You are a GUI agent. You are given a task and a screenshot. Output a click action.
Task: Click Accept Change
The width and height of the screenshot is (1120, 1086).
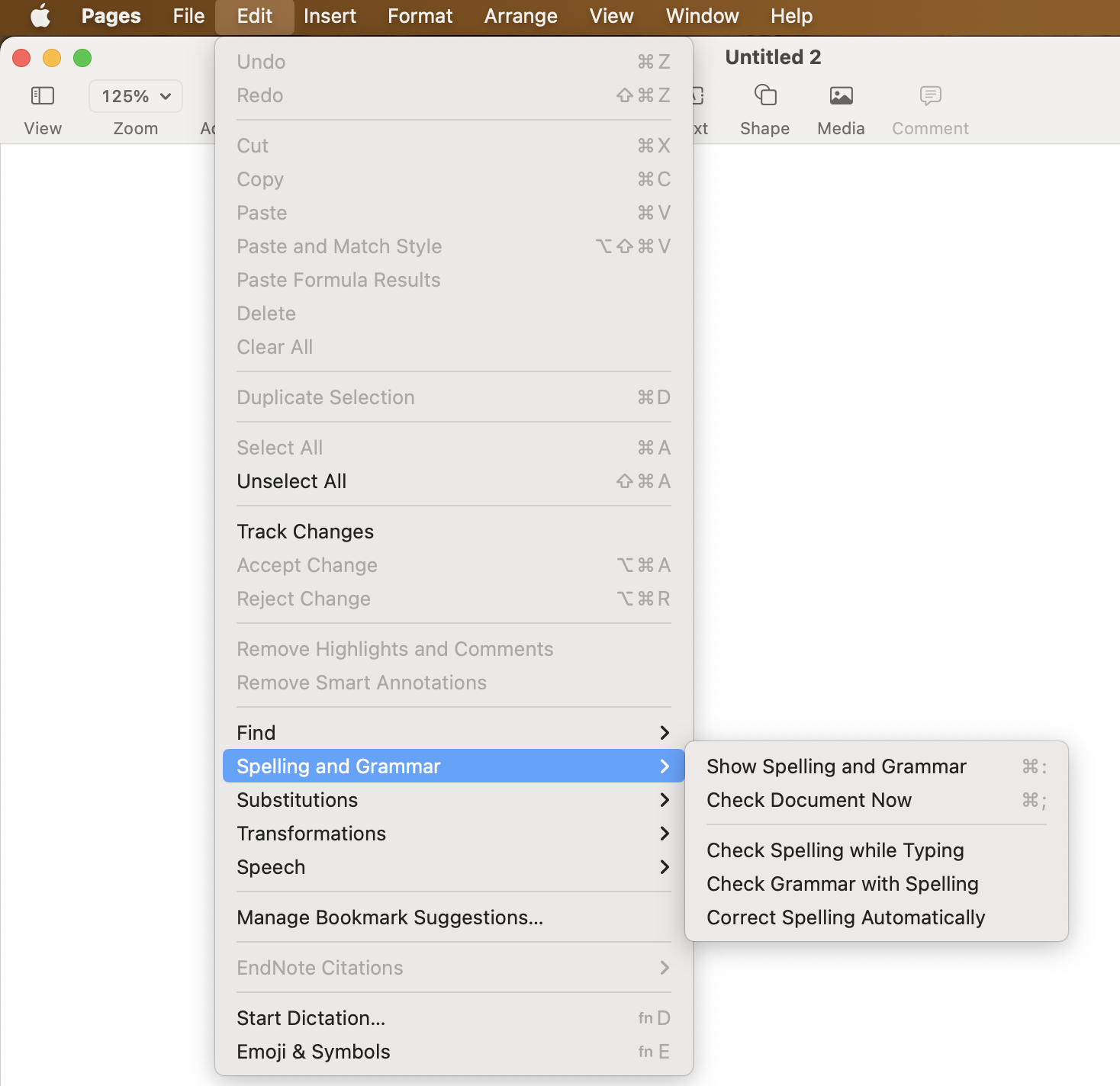click(x=454, y=565)
